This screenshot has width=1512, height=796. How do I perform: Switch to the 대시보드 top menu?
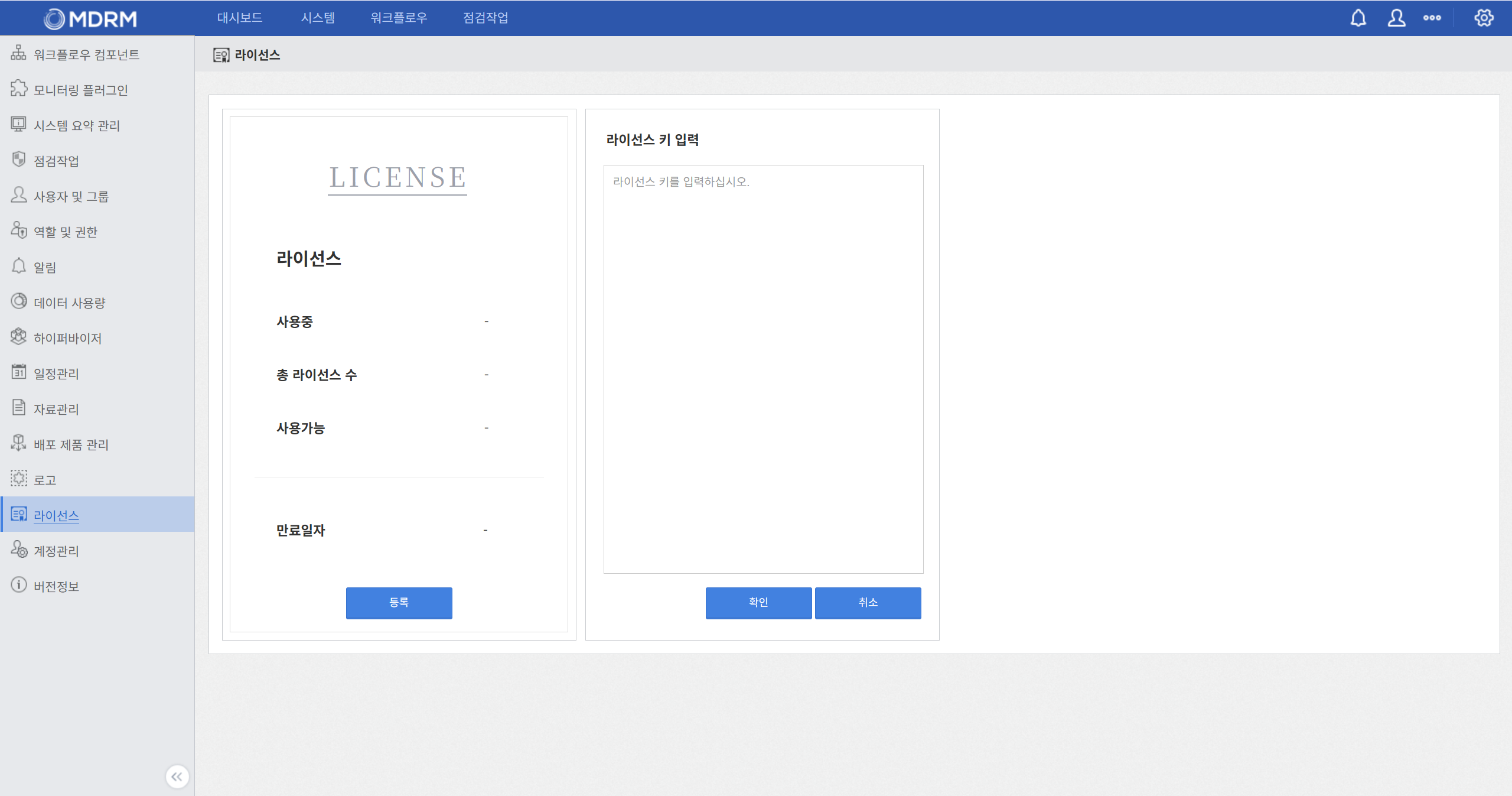(239, 18)
